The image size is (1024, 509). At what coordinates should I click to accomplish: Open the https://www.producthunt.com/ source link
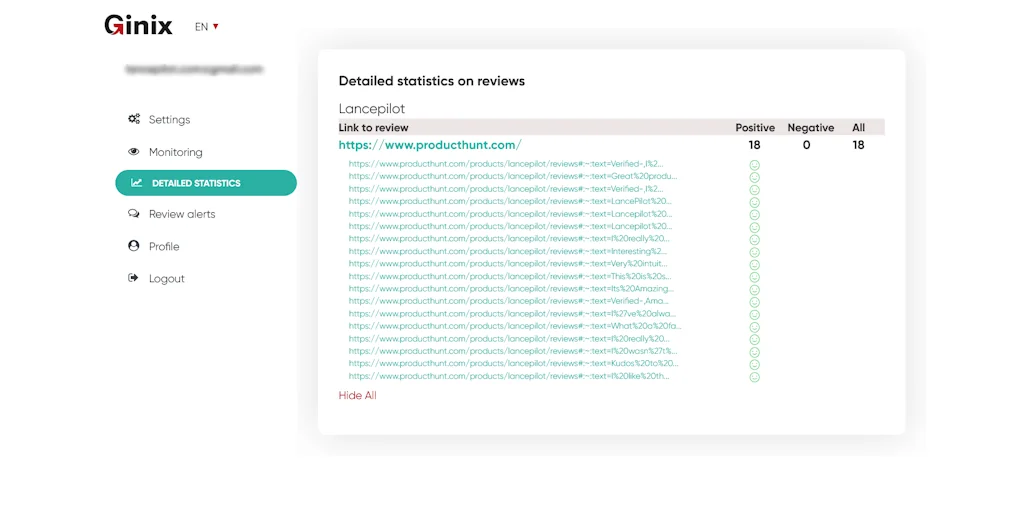click(430, 145)
